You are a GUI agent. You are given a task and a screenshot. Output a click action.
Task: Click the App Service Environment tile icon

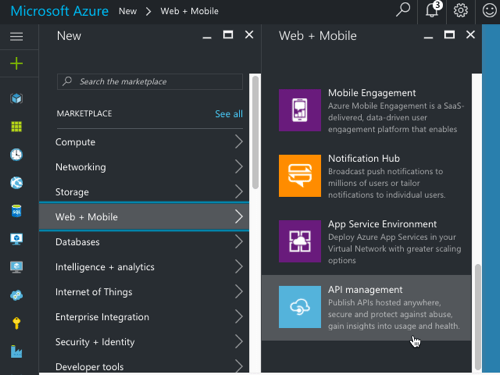[x=300, y=241]
